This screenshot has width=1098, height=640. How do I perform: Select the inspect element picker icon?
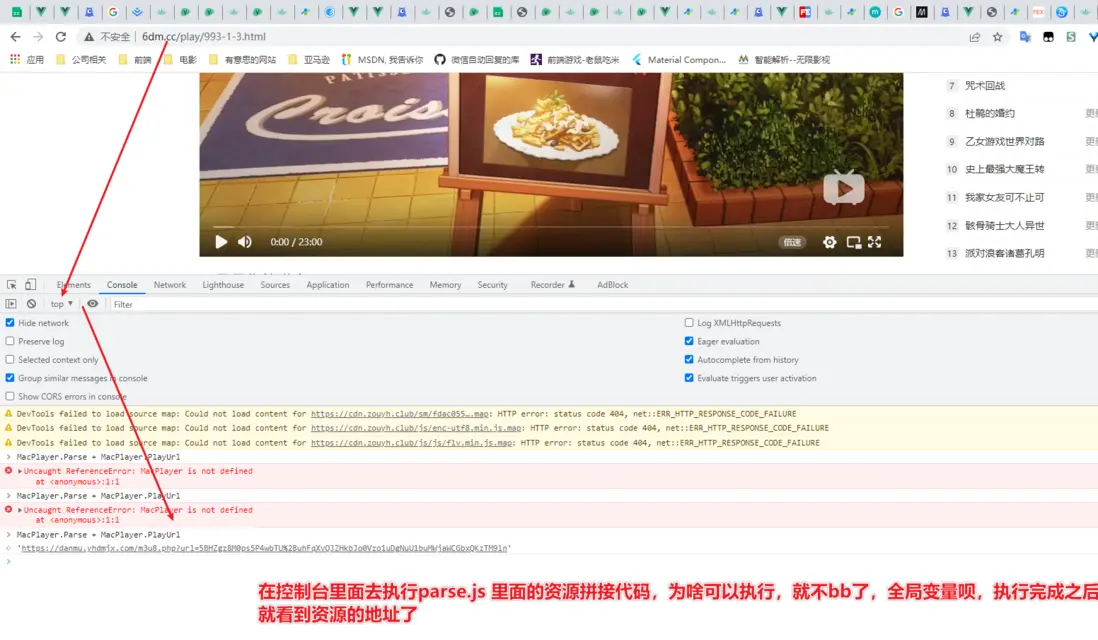(13, 284)
